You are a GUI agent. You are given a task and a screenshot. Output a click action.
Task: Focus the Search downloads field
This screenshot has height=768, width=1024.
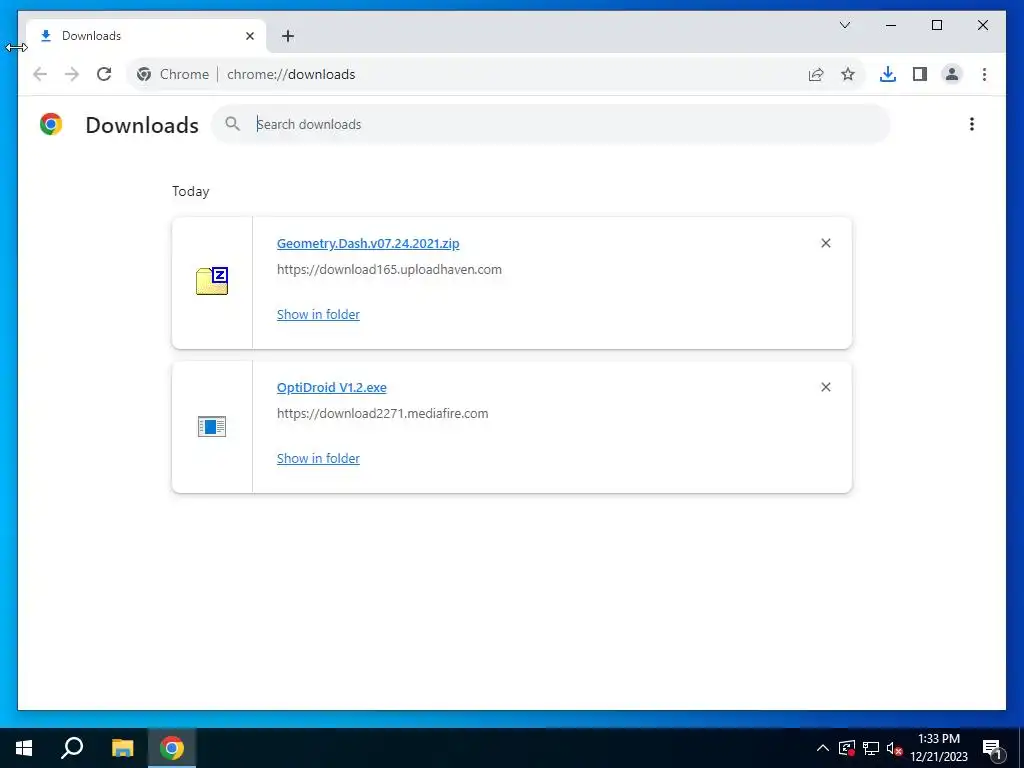click(x=551, y=124)
